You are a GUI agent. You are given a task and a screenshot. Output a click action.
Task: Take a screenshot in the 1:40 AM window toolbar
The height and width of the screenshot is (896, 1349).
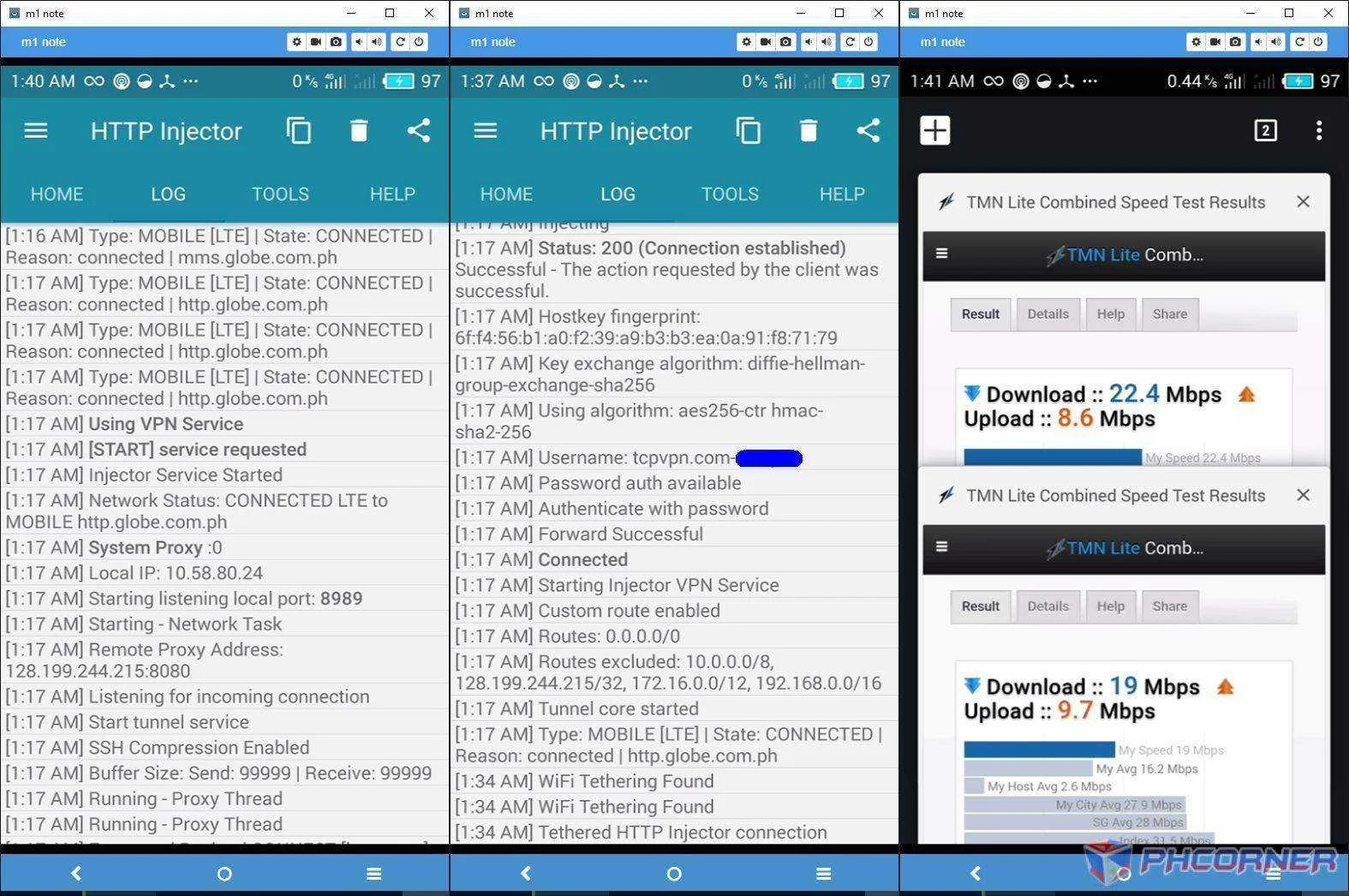336,41
